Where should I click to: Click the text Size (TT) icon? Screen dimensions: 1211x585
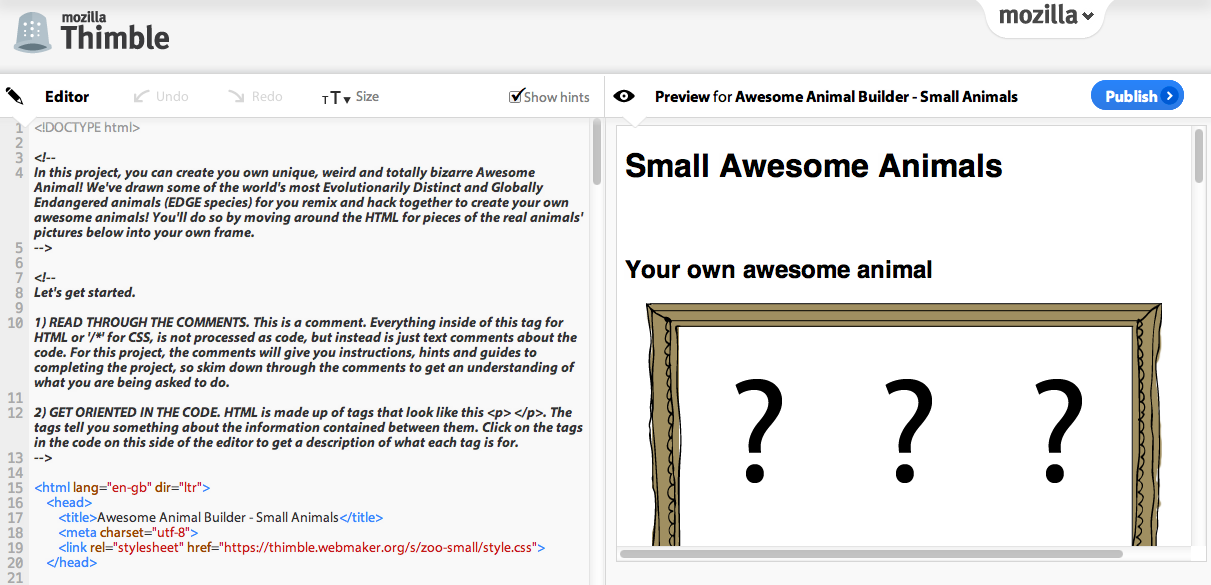(x=332, y=97)
